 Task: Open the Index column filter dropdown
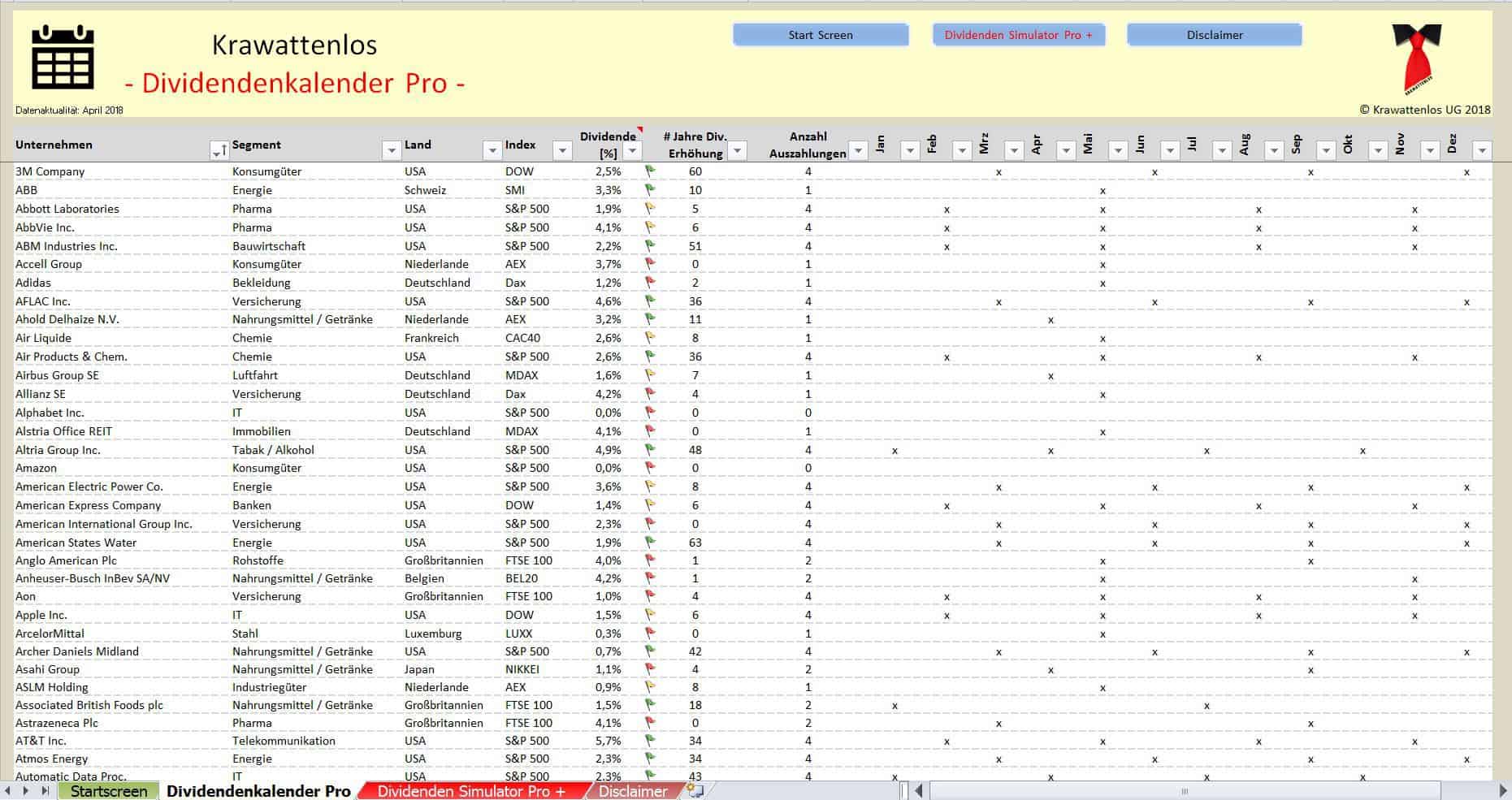click(562, 151)
